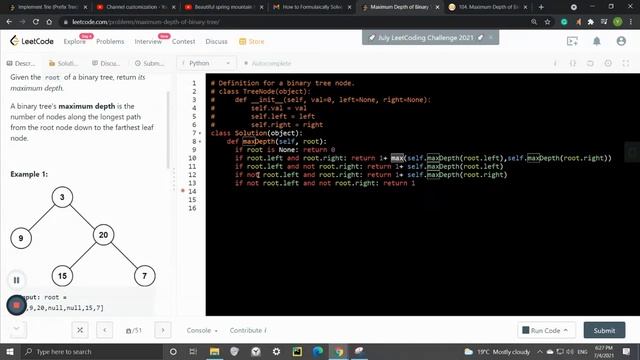Click the Type here to search box
640x360 pixels.
pyautogui.click(x=91, y=351)
